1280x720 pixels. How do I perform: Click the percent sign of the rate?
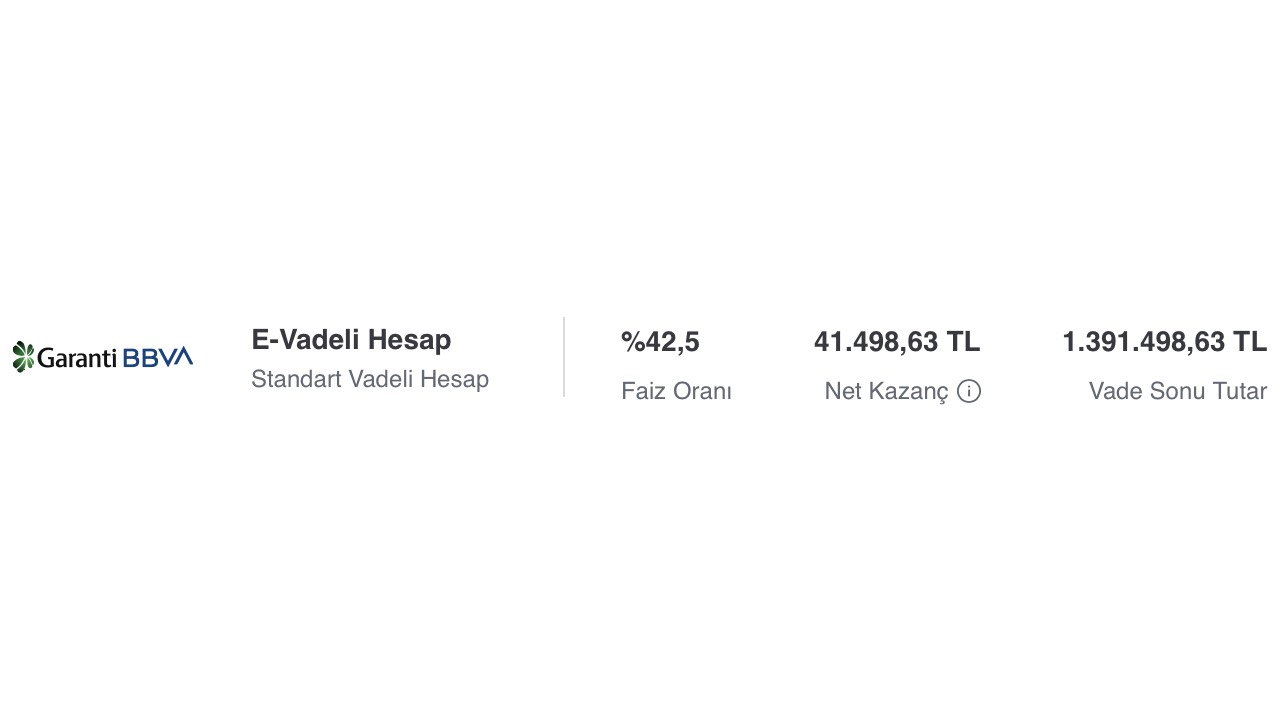coord(632,342)
